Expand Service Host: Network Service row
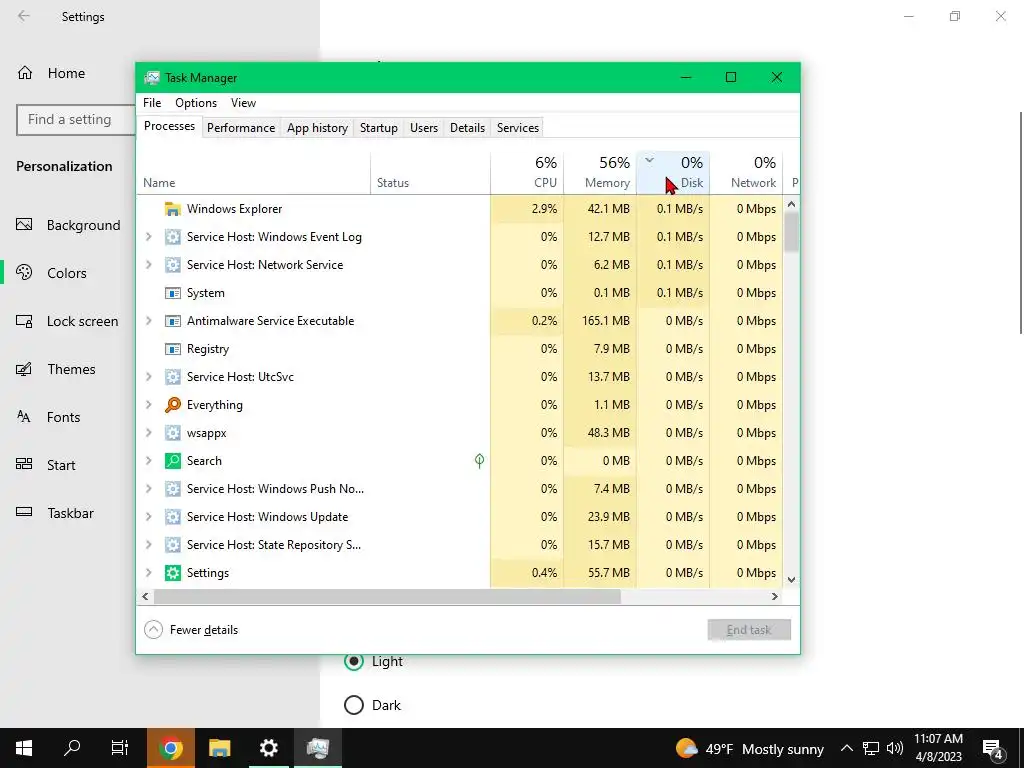 tap(149, 265)
